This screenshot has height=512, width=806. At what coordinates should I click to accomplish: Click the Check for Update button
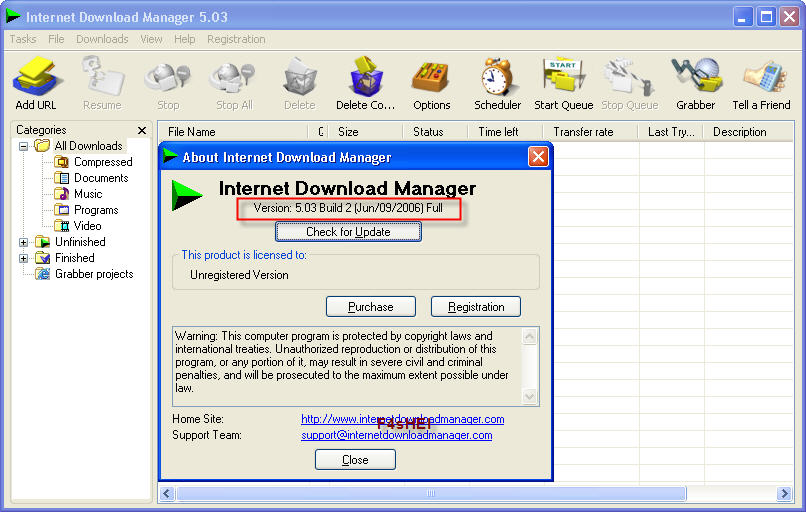(x=348, y=232)
